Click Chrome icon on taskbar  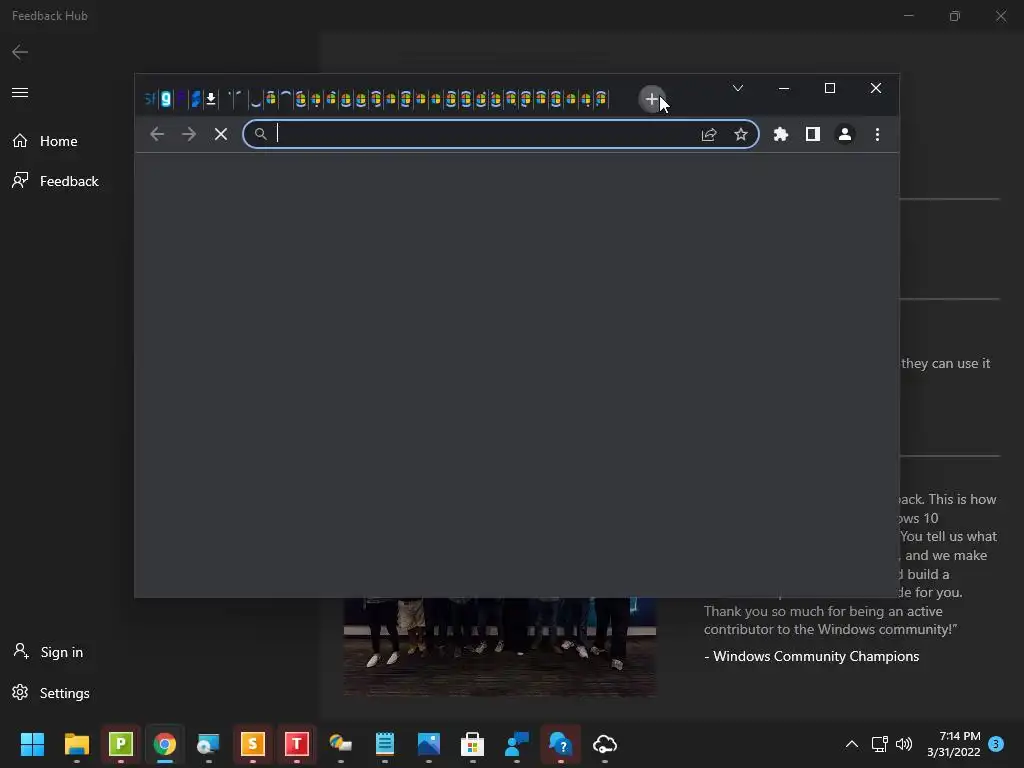pos(165,744)
